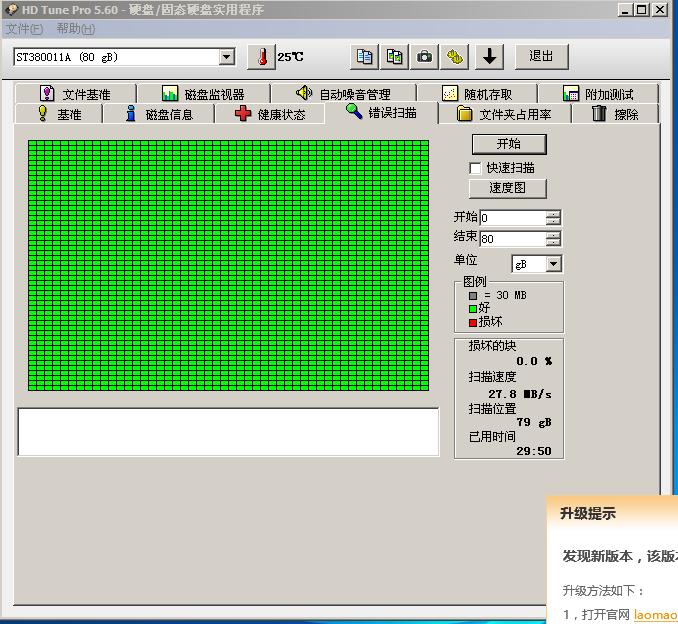678x624 pixels.
Task: Open the 自动噪音管理 tab
Action: click(343, 93)
